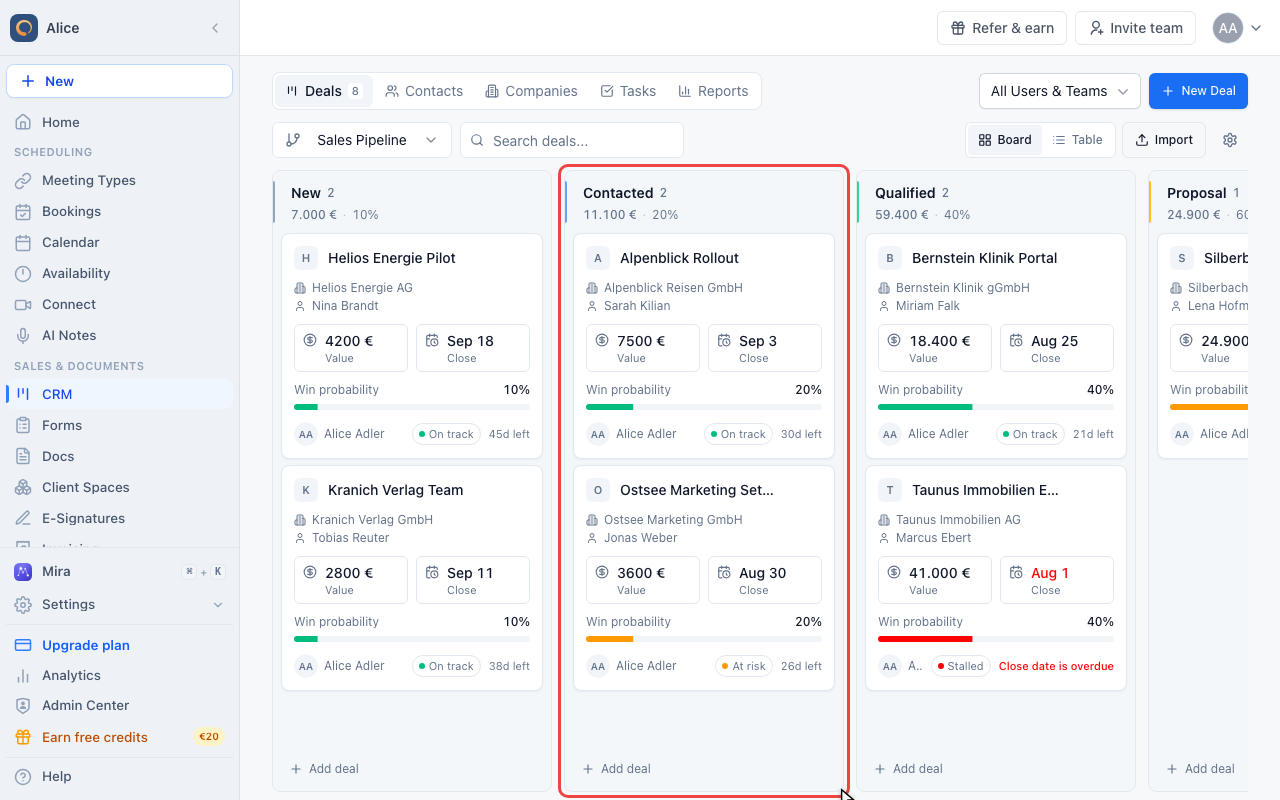Click Invite team
The width and height of the screenshot is (1280, 800).
point(1135,28)
